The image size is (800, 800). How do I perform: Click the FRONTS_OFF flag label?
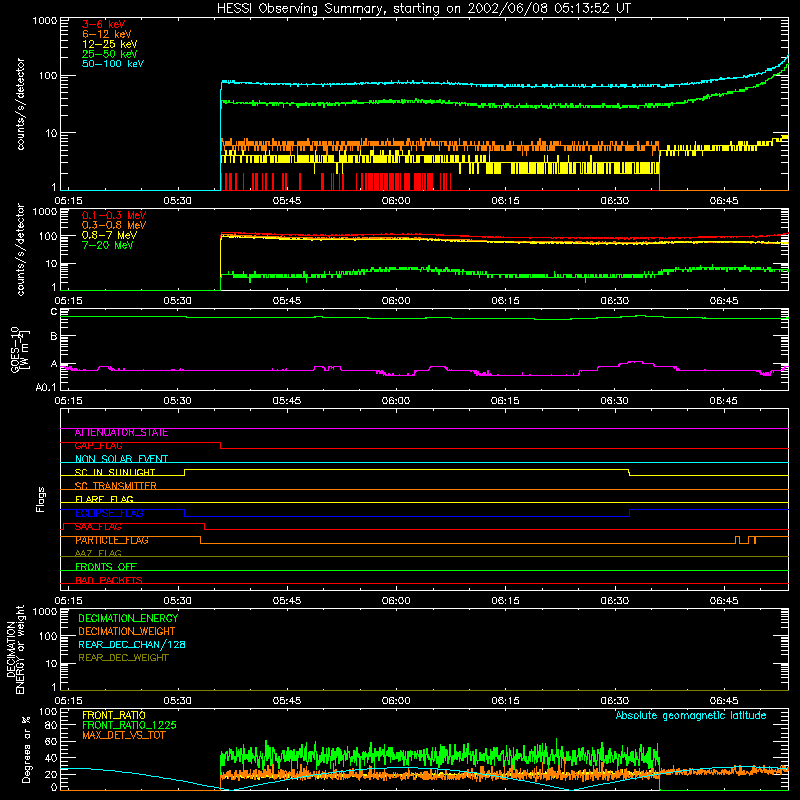tap(106, 567)
